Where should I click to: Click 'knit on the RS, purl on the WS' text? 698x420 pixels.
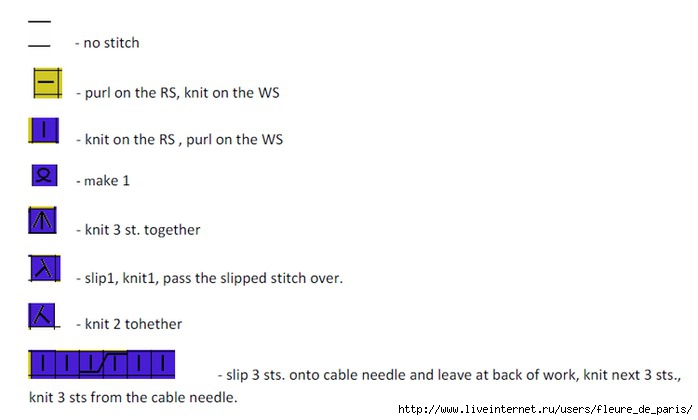183,139
